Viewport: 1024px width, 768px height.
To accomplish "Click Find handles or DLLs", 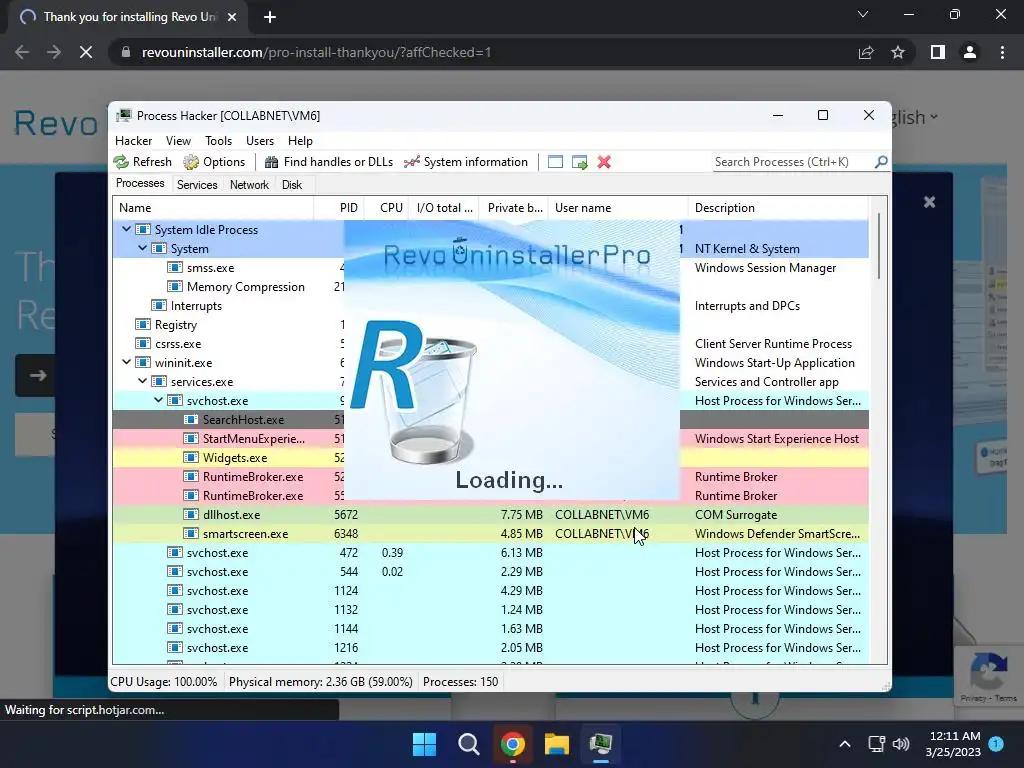I will 329,162.
